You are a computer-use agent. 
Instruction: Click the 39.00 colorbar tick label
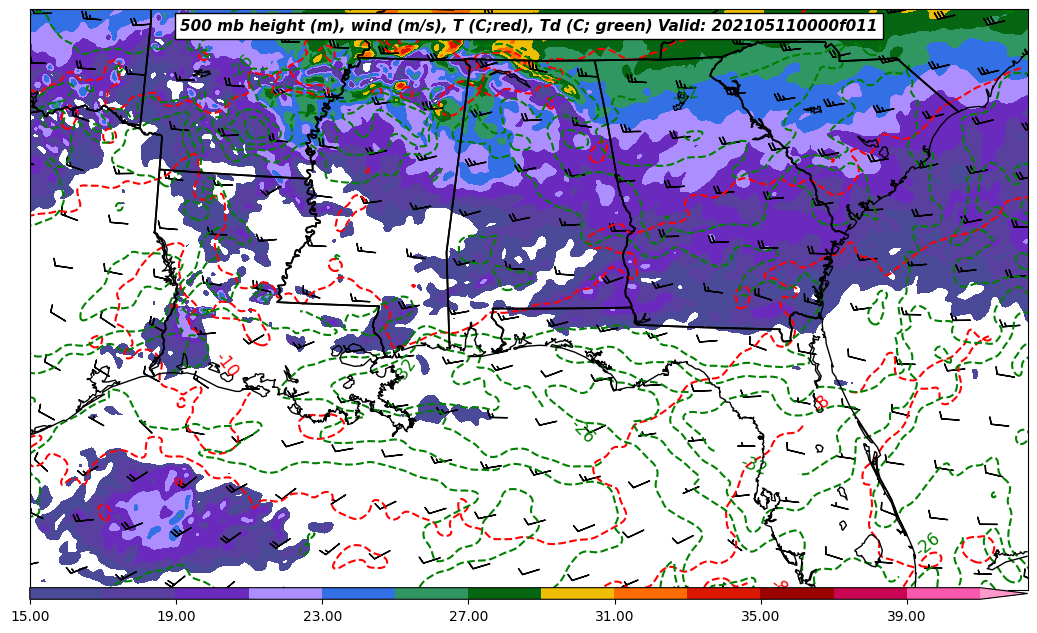[x=906, y=617]
